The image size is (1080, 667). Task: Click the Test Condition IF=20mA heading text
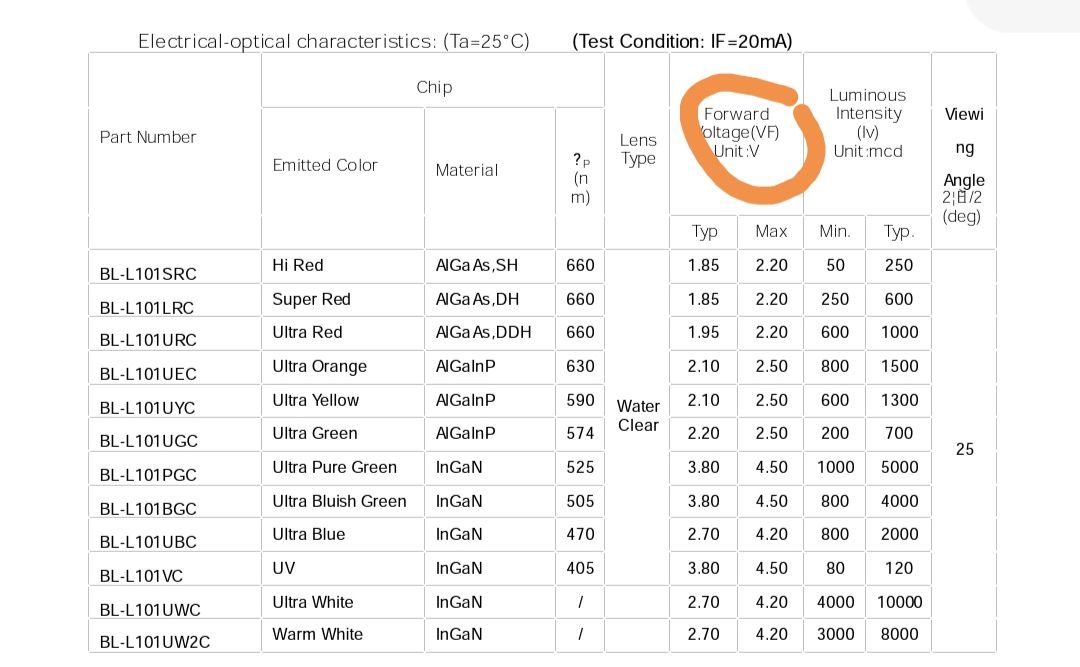click(682, 41)
